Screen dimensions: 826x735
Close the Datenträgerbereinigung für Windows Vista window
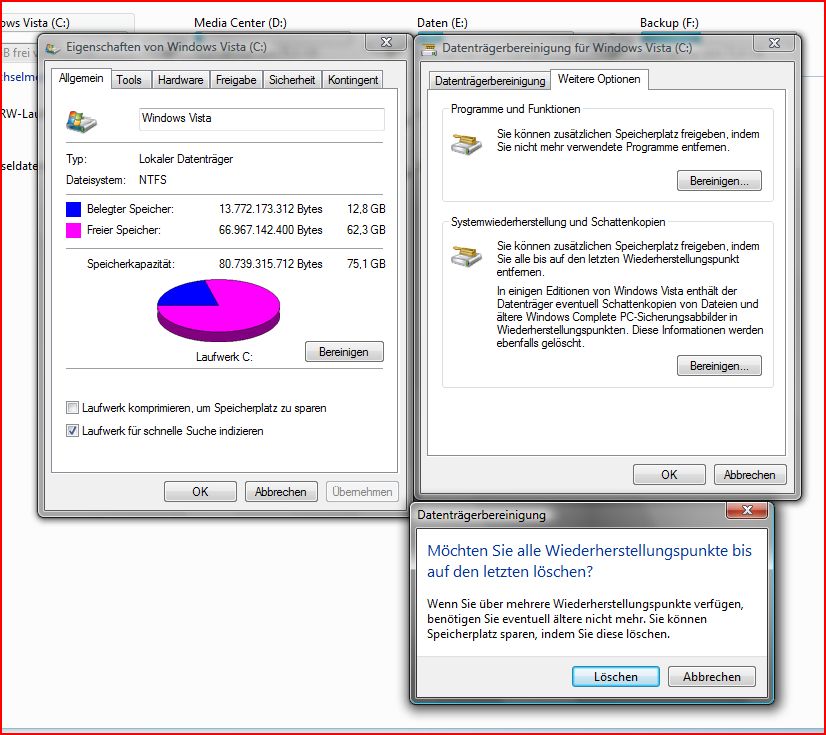[x=774, y=43]
